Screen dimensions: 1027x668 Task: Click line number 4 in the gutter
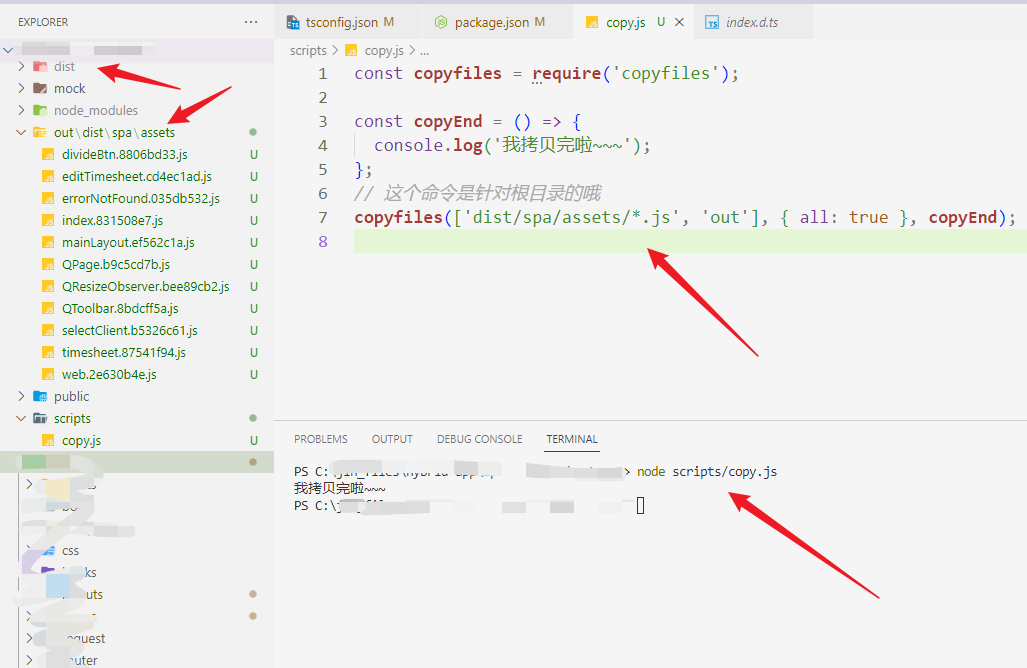coord(322,145)
